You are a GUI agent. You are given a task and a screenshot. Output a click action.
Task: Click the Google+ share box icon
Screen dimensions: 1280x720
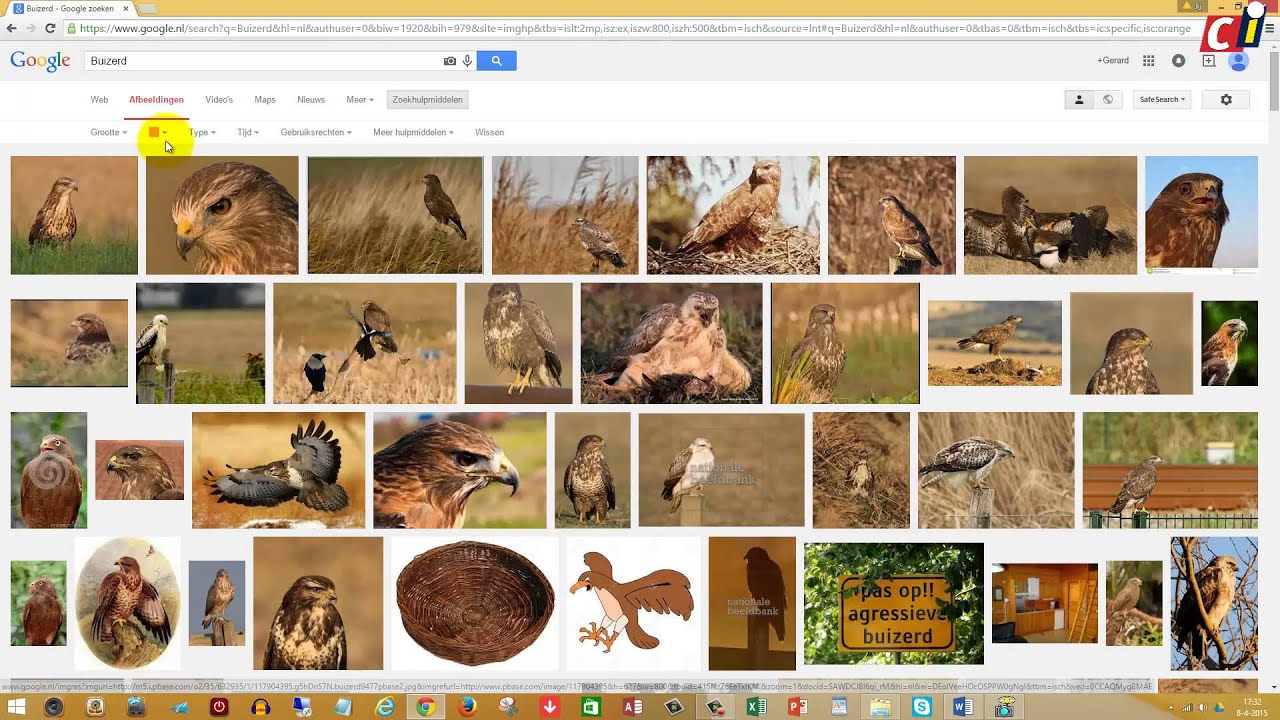pyautogui.click(x=1208, y=61)
